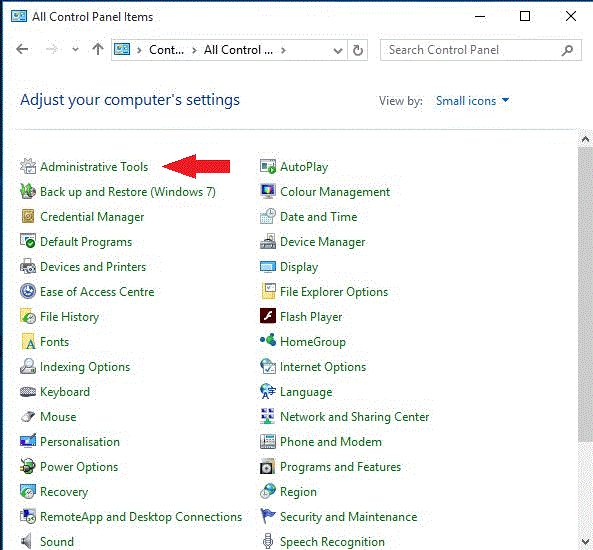The height and width of the screenshot is (550, 593).
Task: Open the Internet Options icon
Action: (268, 366)
